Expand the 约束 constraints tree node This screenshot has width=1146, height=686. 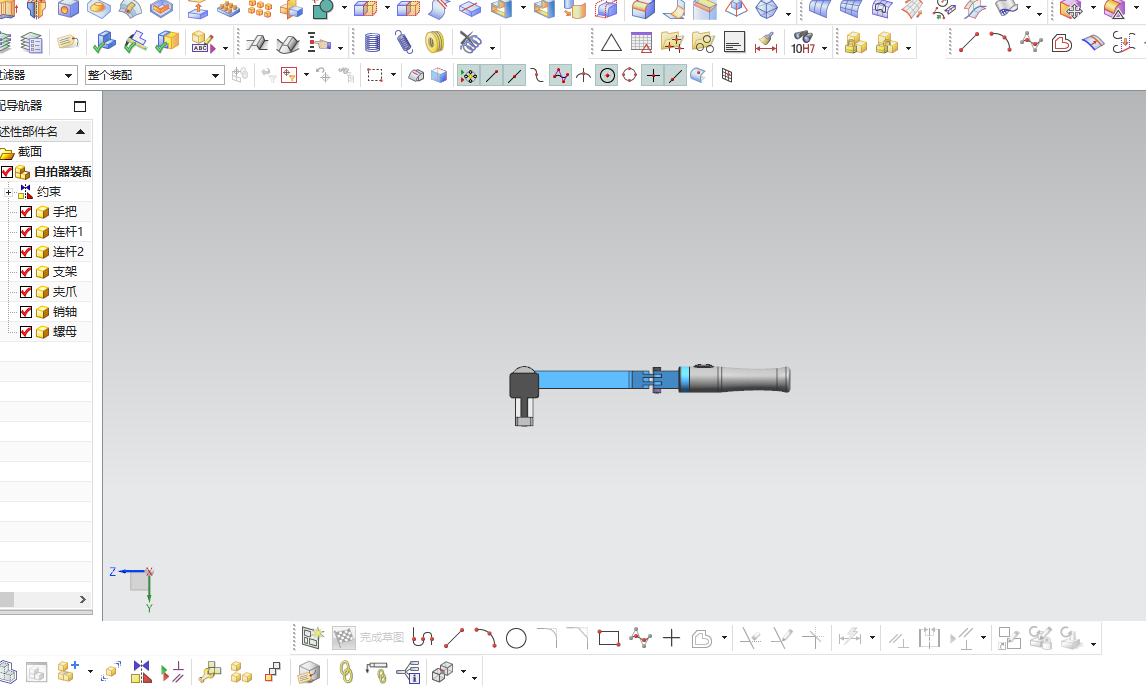pos(8,192)
